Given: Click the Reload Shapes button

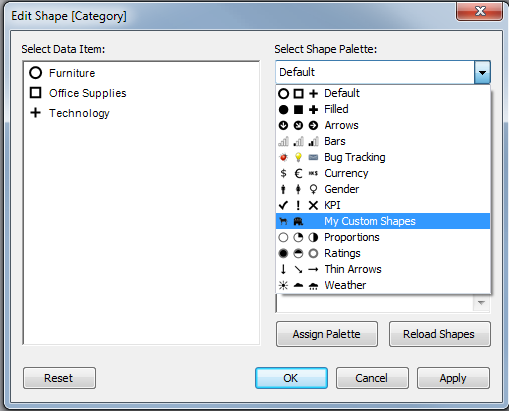Looking at the screenshot, I should [439, 334].
